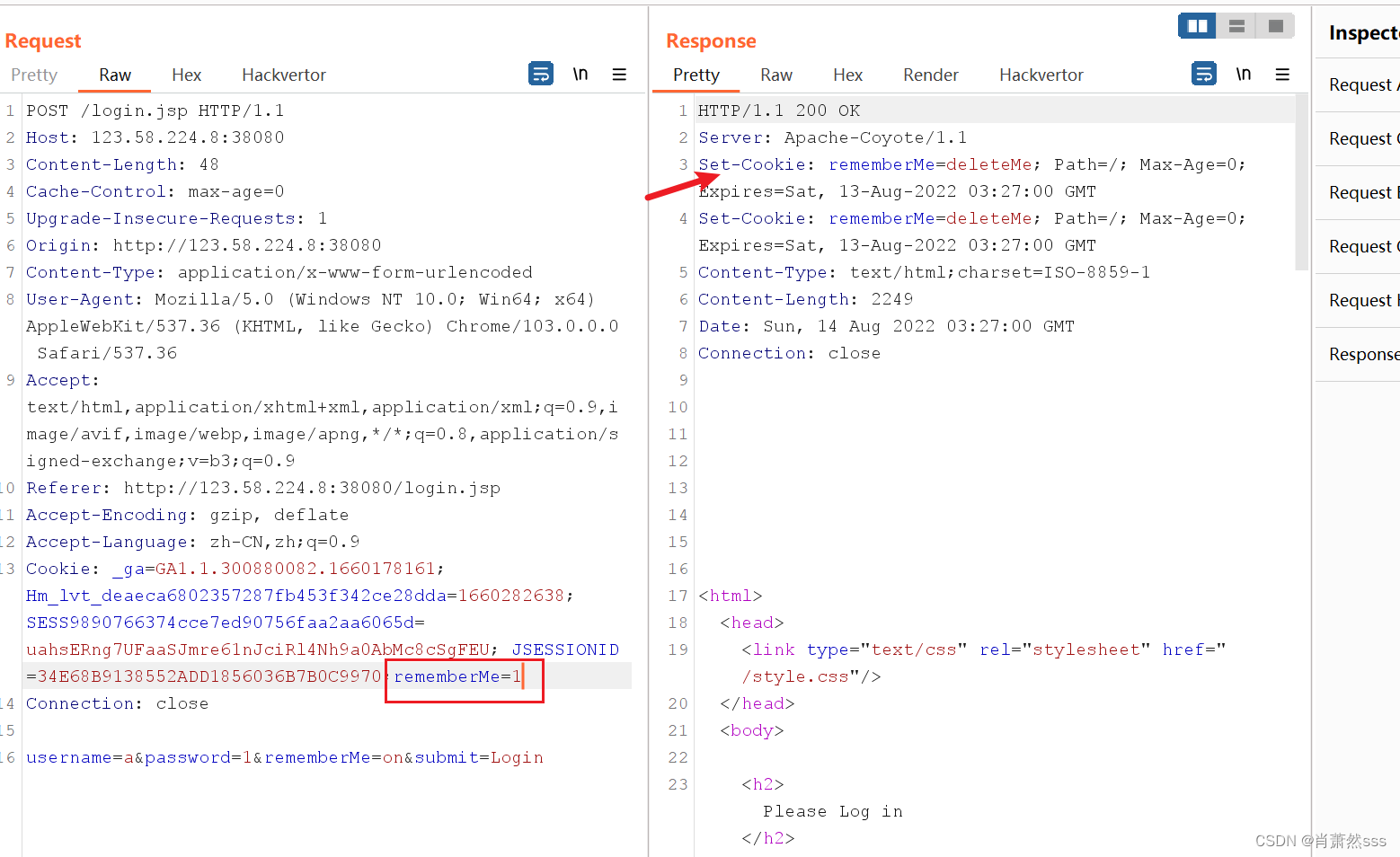This screenshot has width=1400, height=857.
Task: Click the 'application/x-www-form-urlencoded' Content-Type header
Action: [279, 272]
